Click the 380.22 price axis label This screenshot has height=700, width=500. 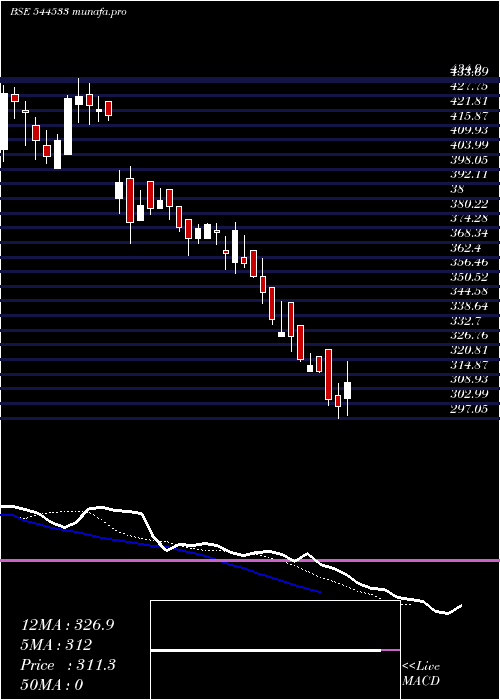click(469, 204)
